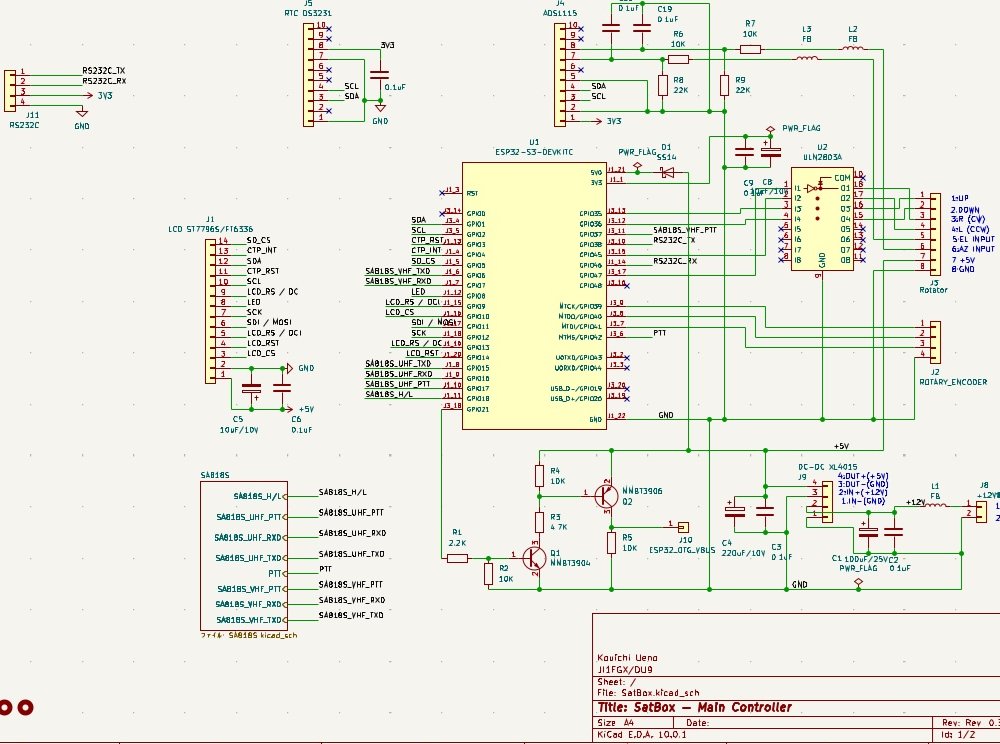
Task: Select resistor R9 22K
Action: [x=724, y=85]
